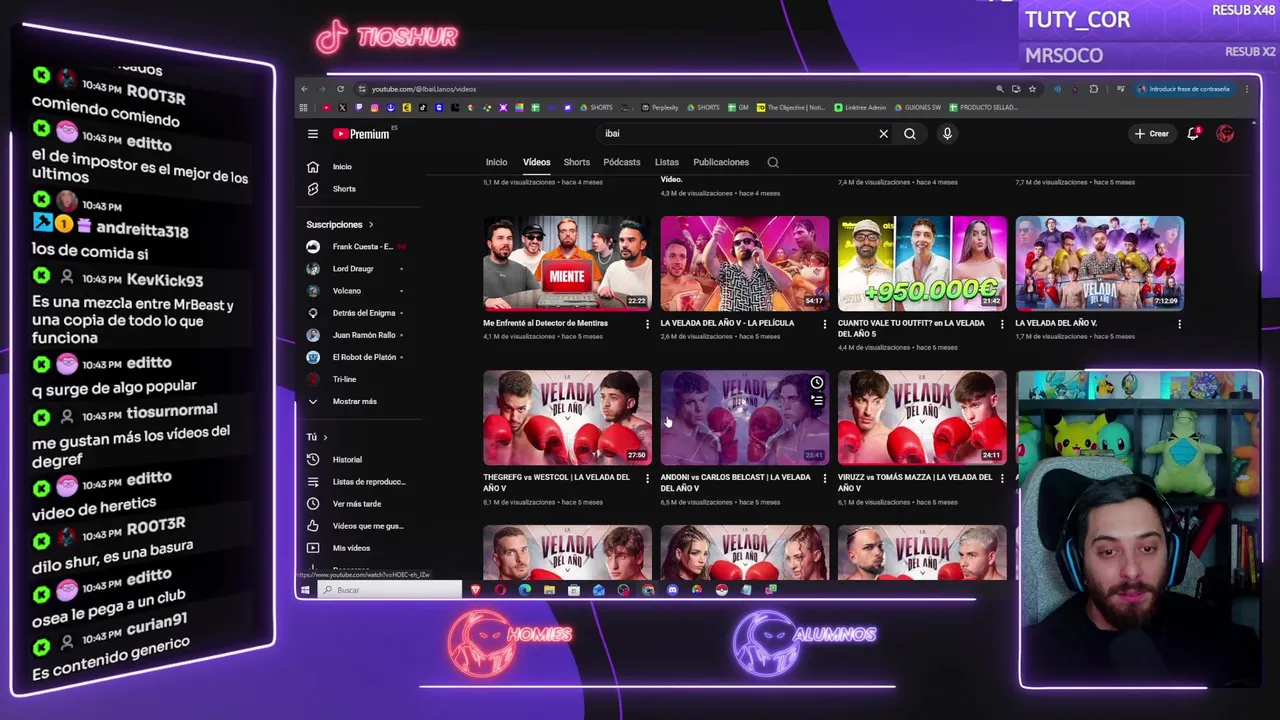Expand the Tú section chevron

tap(325, 437)
